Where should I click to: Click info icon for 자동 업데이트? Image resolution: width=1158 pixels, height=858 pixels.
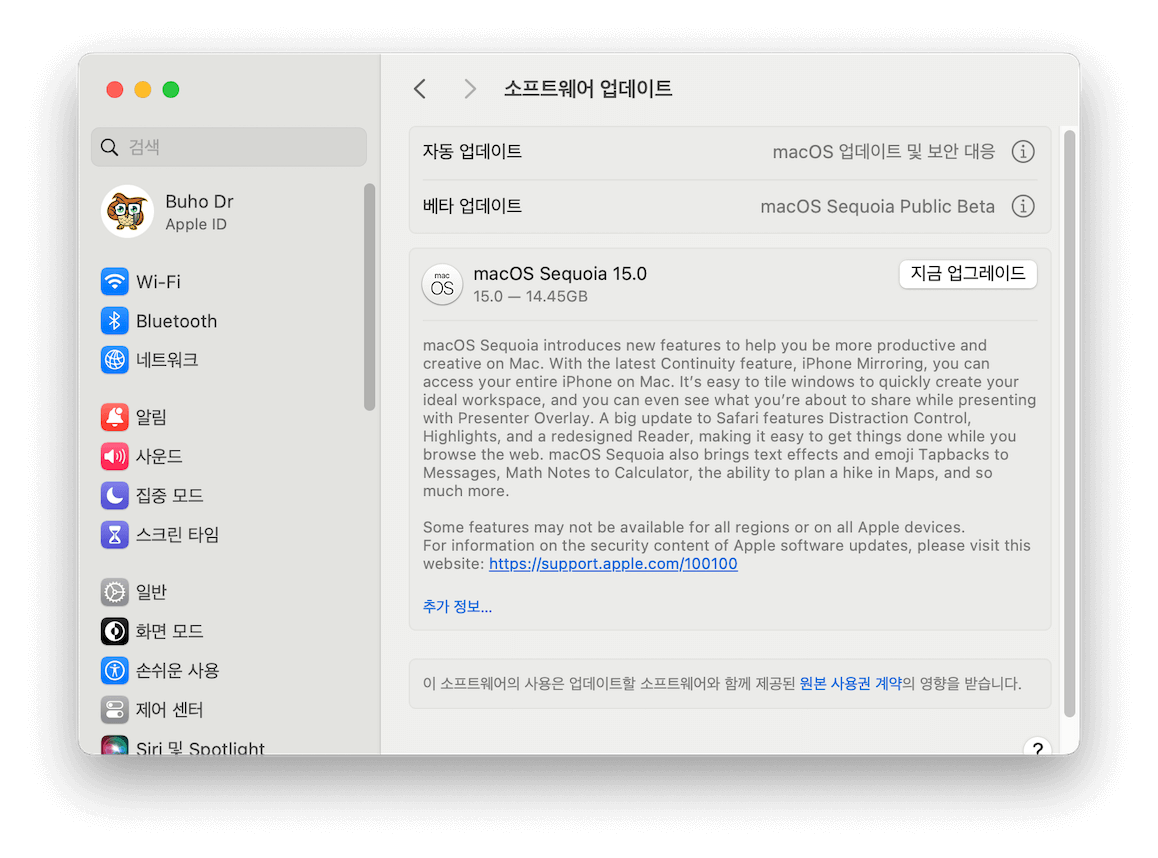point(1023,151)
